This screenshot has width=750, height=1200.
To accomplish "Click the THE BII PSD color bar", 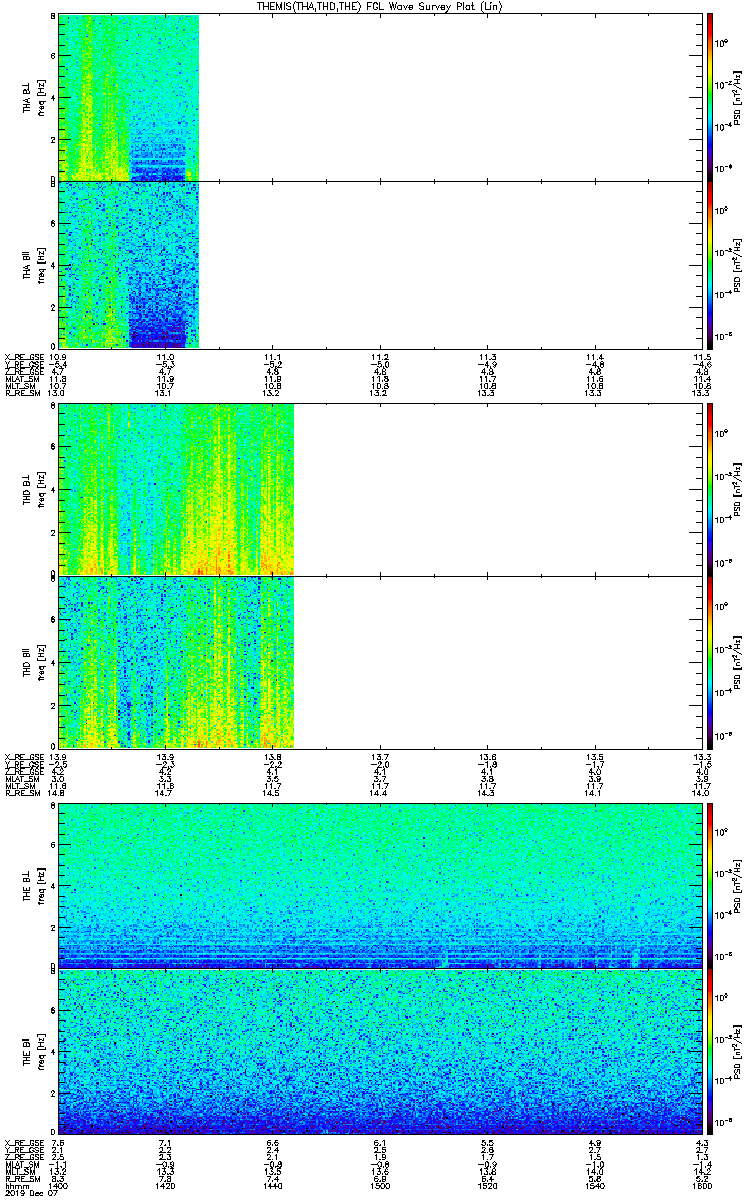I will [711, 1051].
